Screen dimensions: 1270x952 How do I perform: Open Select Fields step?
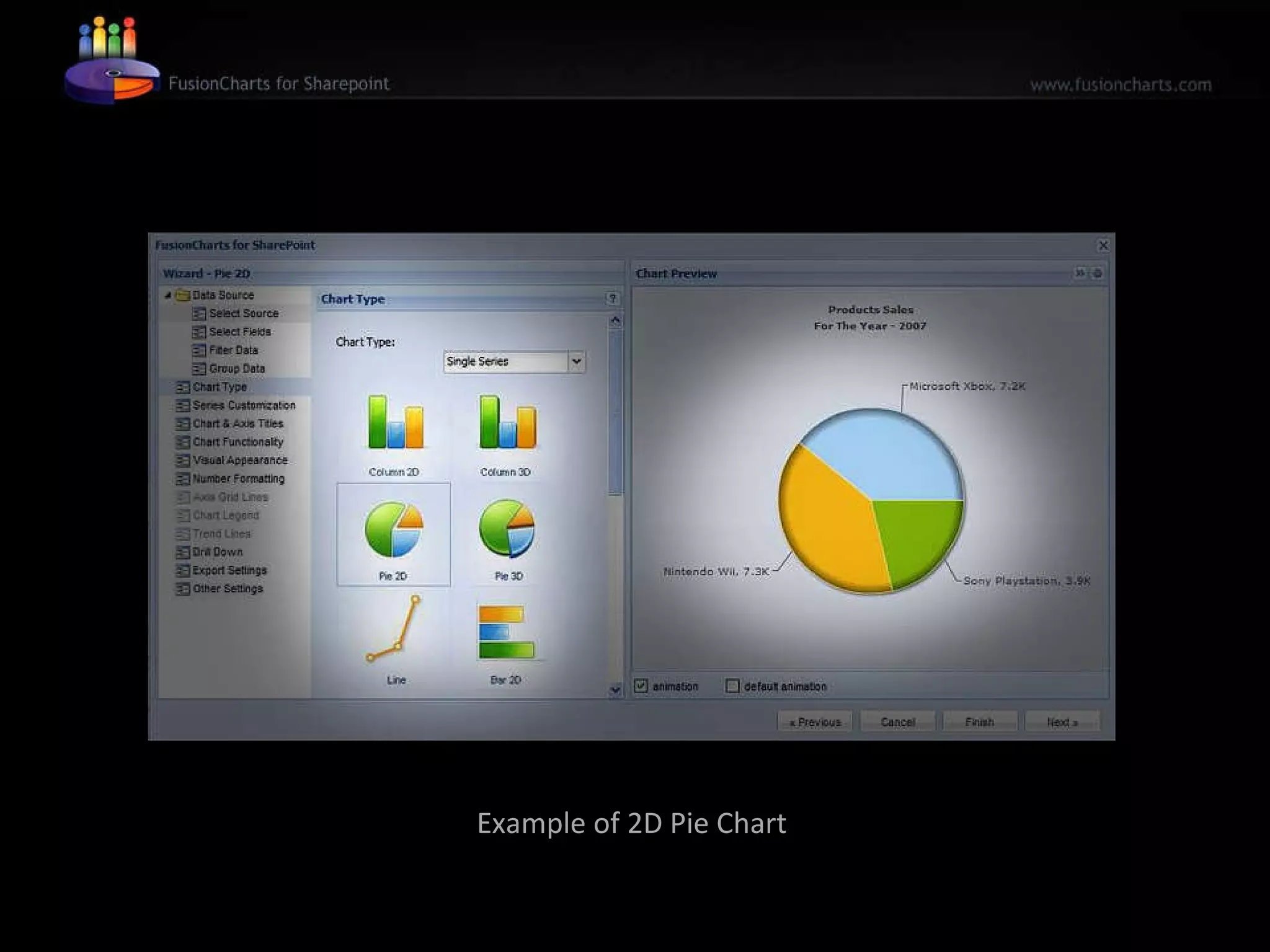click(x=232, y=332)
